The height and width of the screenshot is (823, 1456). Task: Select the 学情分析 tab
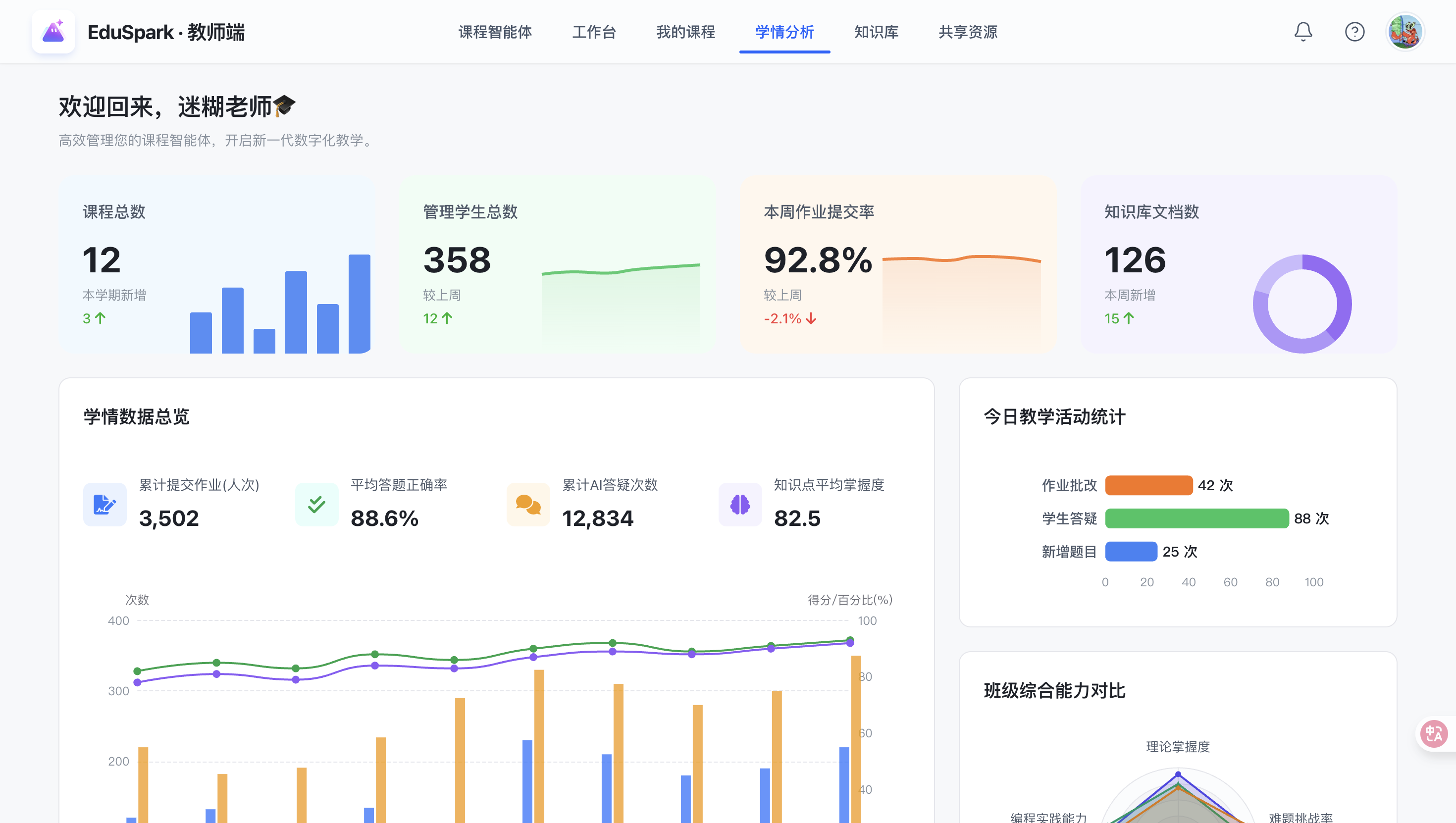coord(784,32)
